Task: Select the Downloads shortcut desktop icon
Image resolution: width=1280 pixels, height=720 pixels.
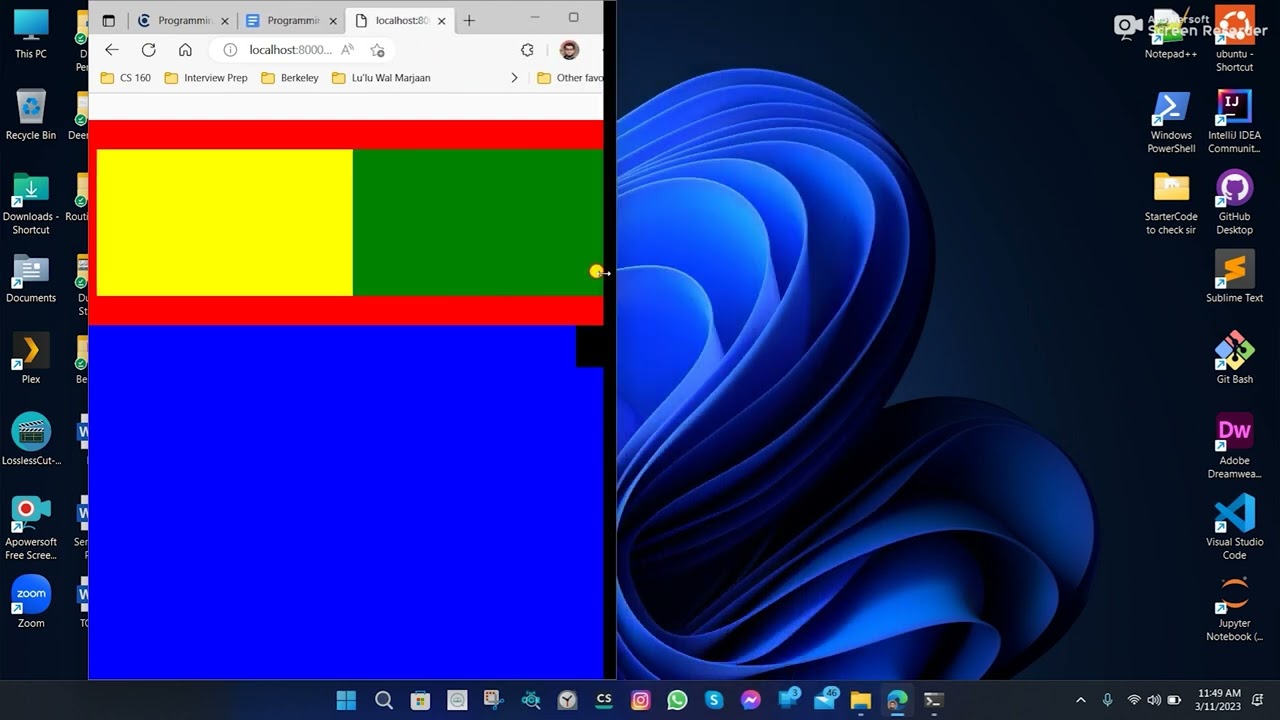Action: 31,204
